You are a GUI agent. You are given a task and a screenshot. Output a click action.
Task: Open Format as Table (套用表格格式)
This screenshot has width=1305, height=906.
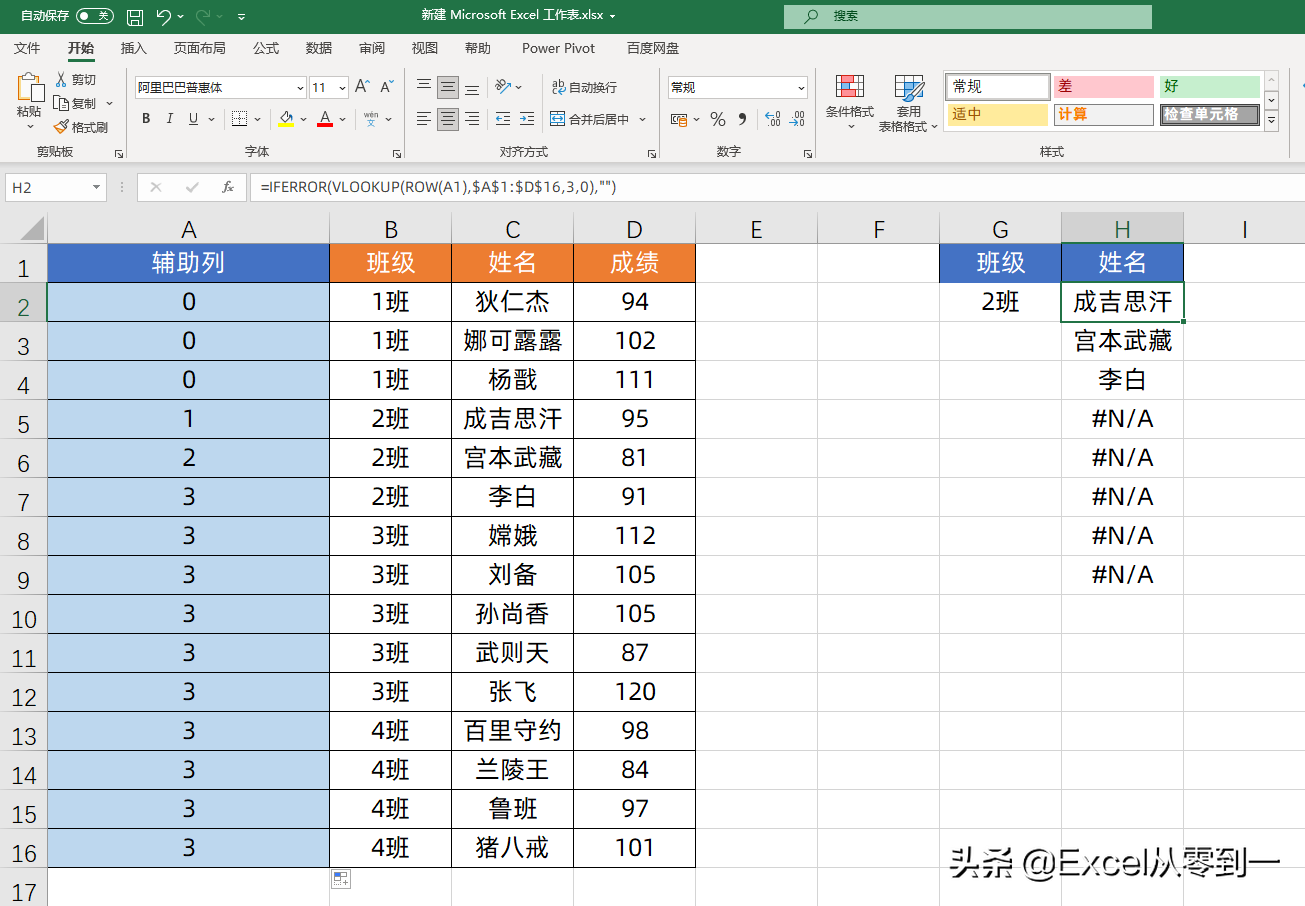pyautogui.click(x=909, y=102)
